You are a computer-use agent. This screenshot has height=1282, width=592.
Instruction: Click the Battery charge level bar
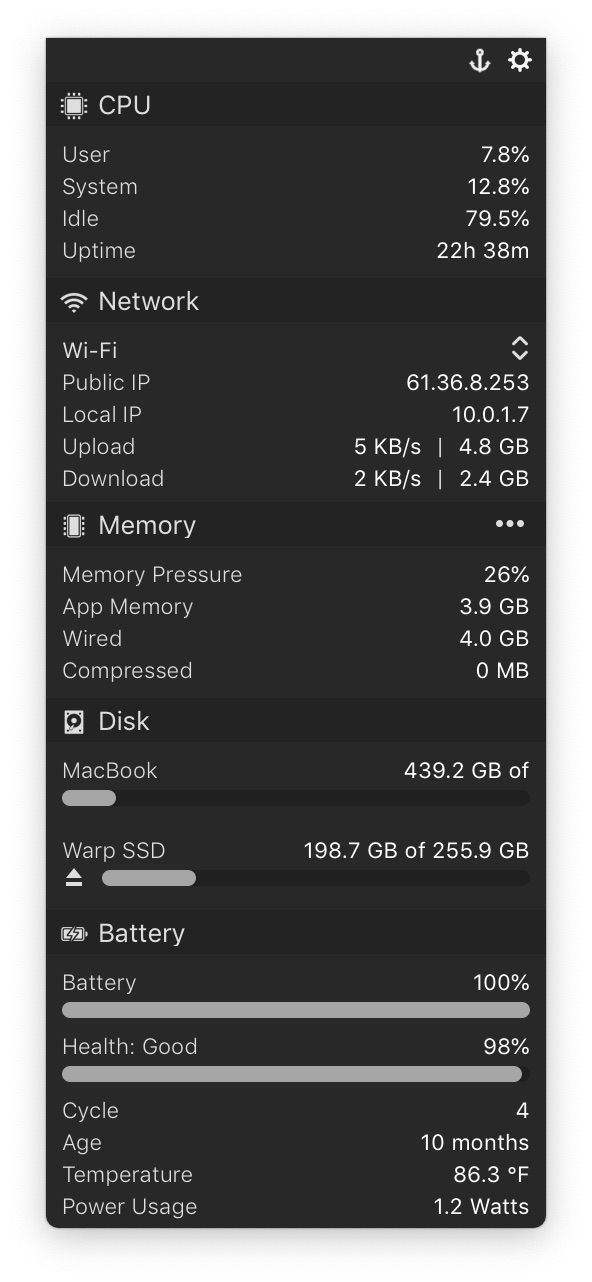pyautogui.click(x=296, y=1010)
